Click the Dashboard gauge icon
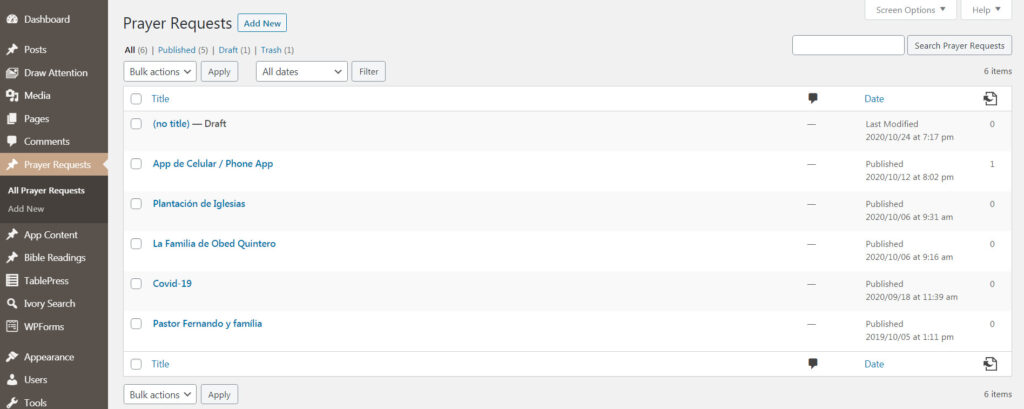1024x409 pixels. 12,19
